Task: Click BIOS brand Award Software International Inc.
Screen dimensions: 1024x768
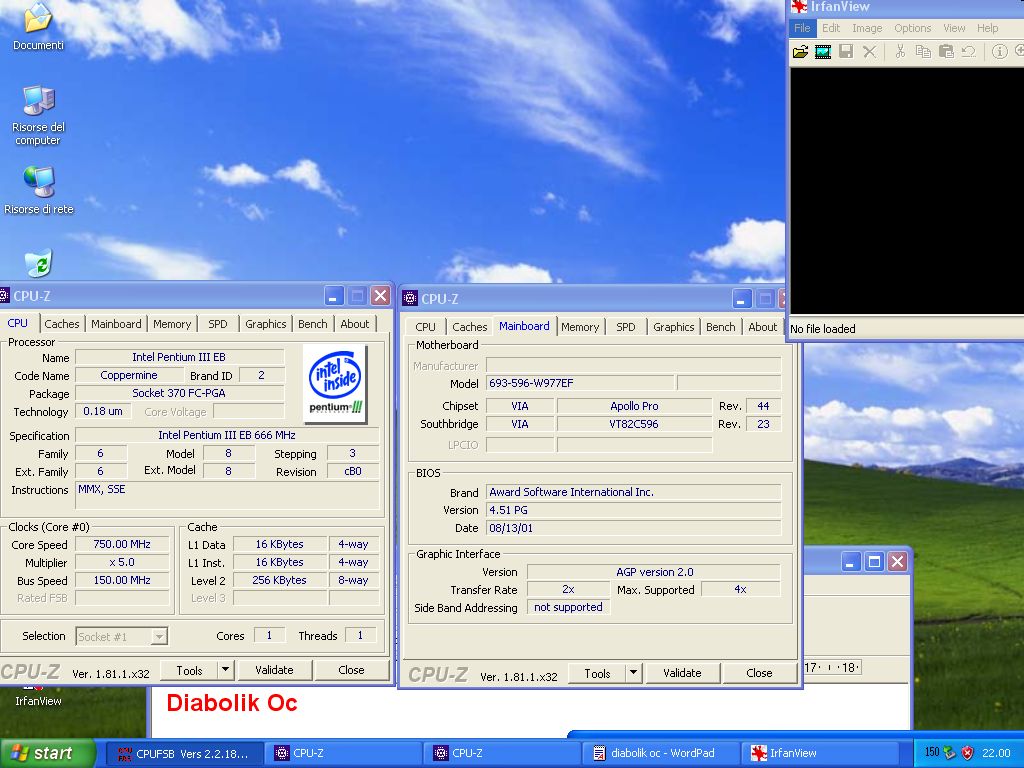Action: pyautogui.click(x=633, y=492)
